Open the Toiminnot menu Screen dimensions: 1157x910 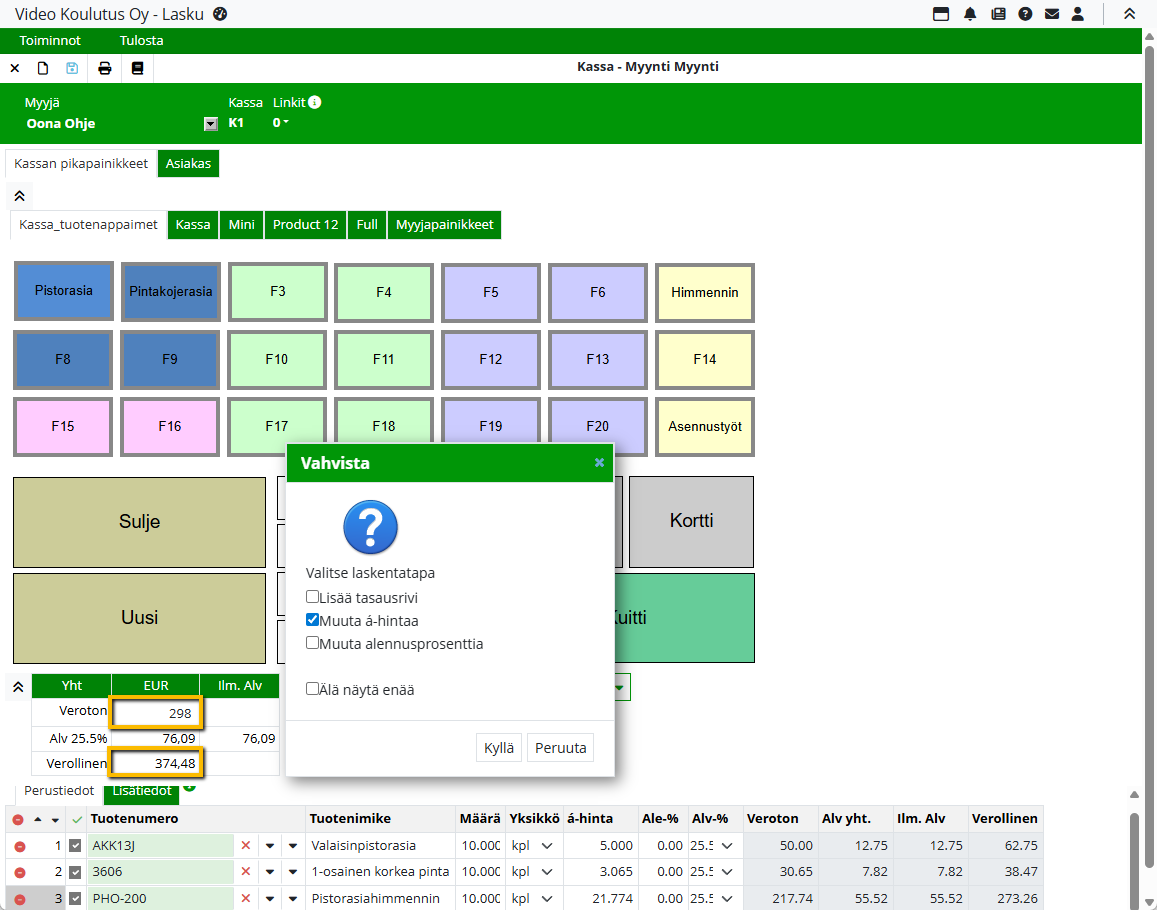(x=50, y=41)
